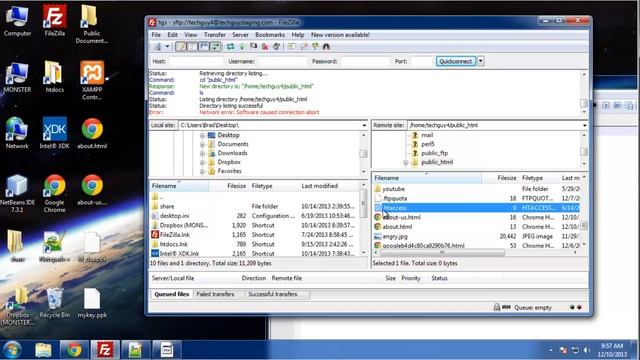
Task: Expand the Documents folder in local tree
Action: [x=202, y=144]
